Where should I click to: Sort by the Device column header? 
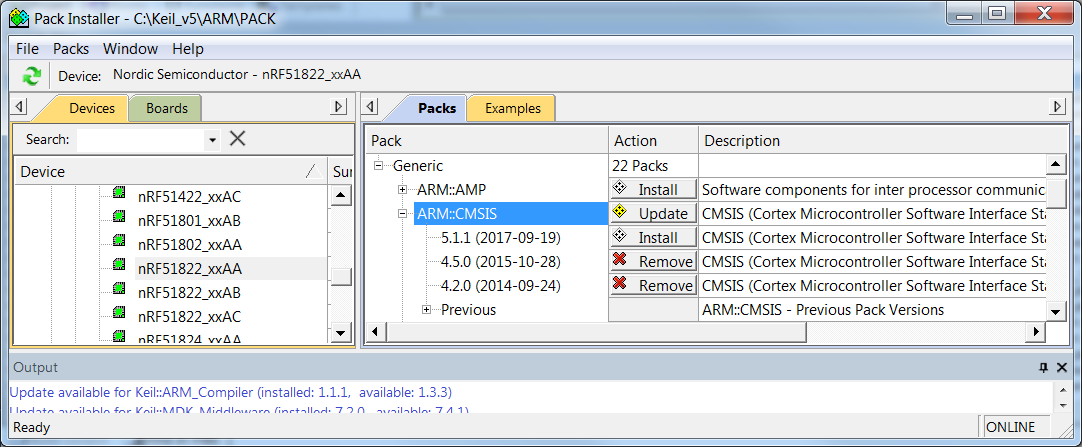point(170,172)
